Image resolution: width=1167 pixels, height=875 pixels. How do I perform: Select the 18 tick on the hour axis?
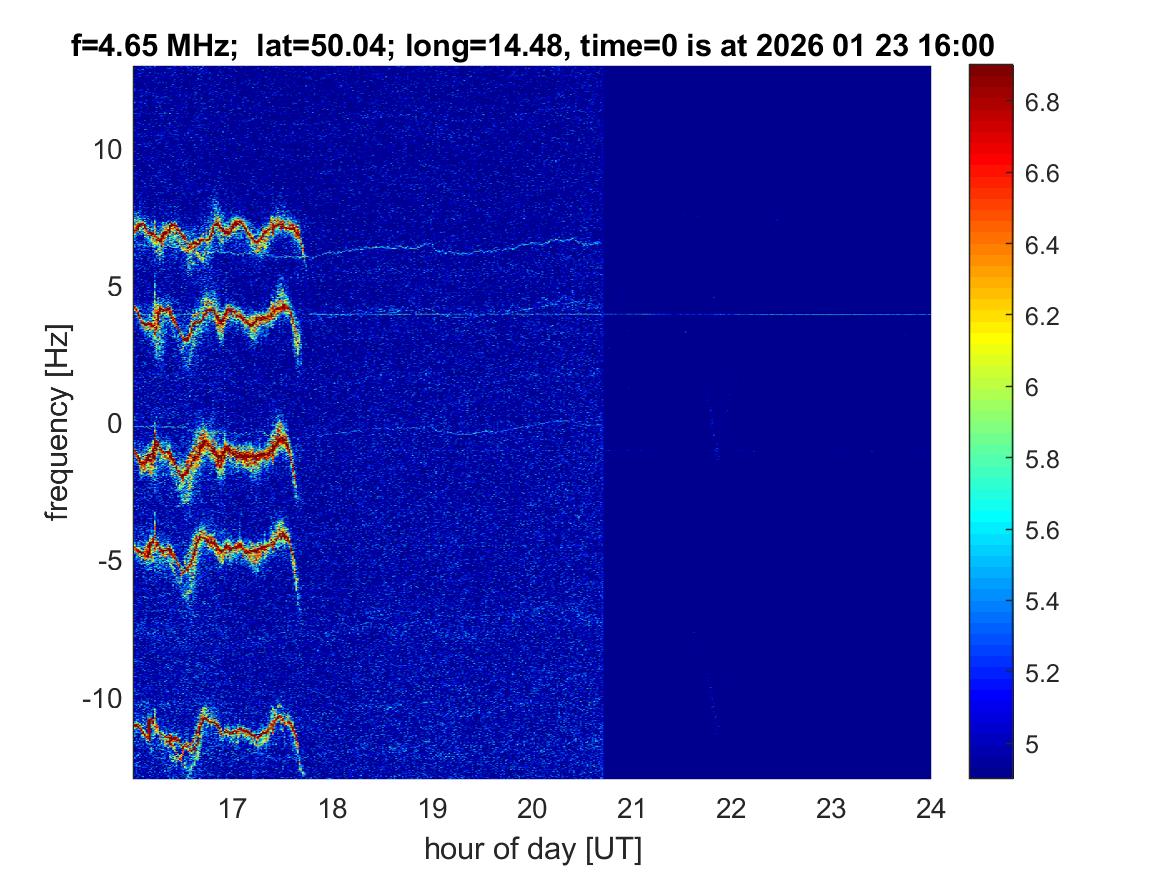(x=332, y=807)
